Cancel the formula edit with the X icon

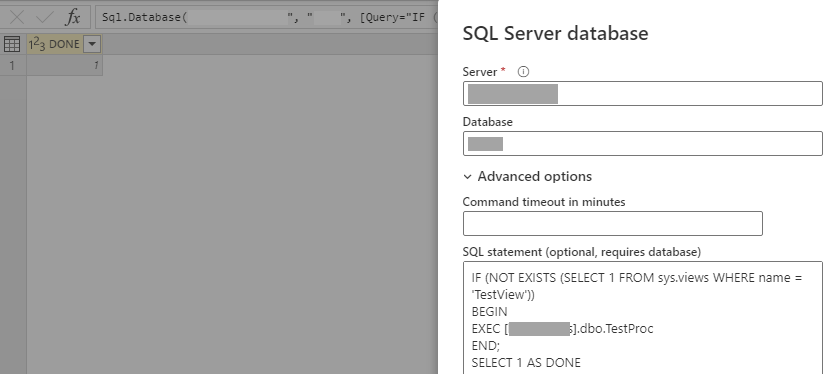click(17, 17)
